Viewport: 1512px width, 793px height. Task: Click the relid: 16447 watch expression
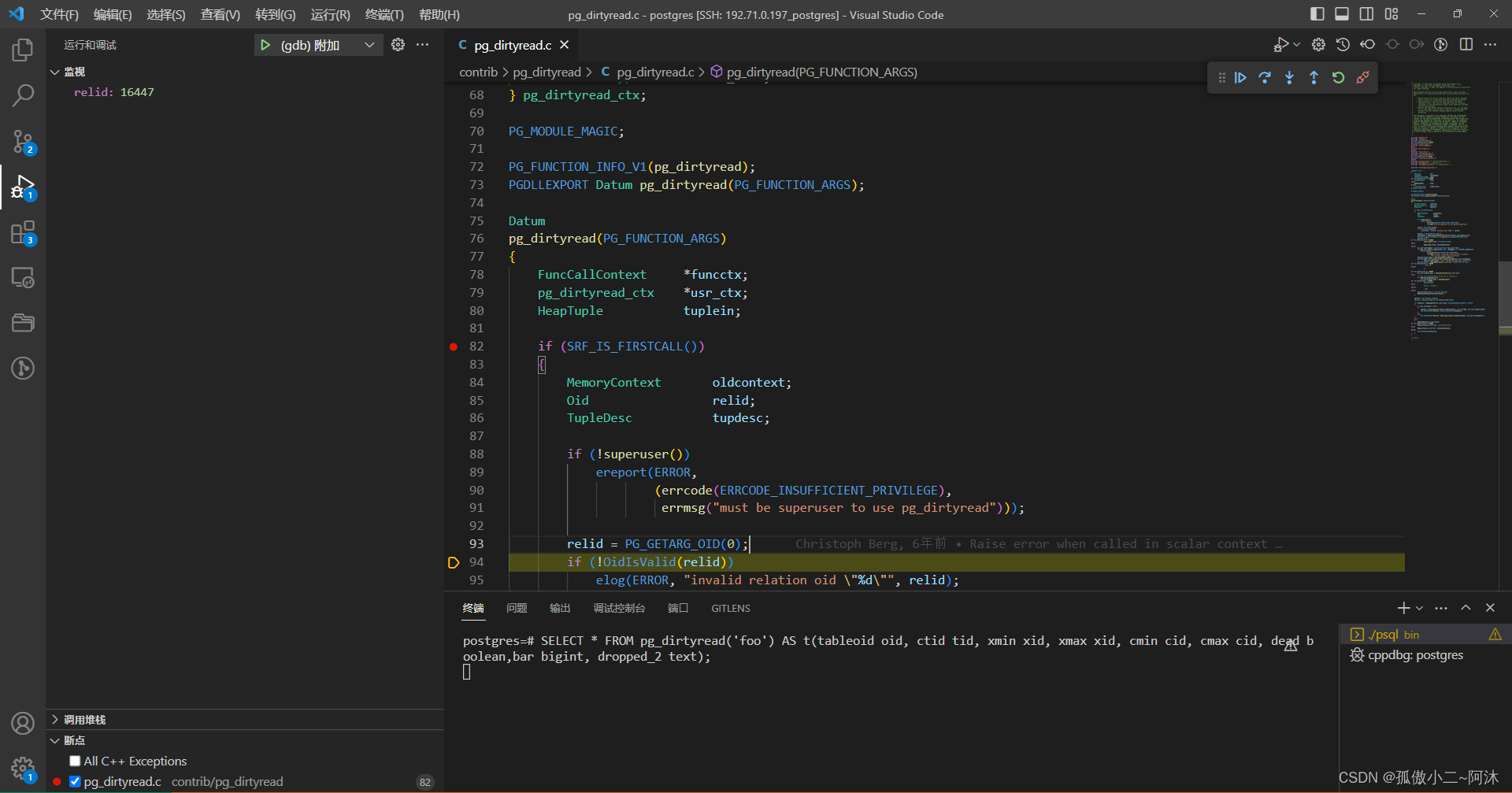click(114, 92)
